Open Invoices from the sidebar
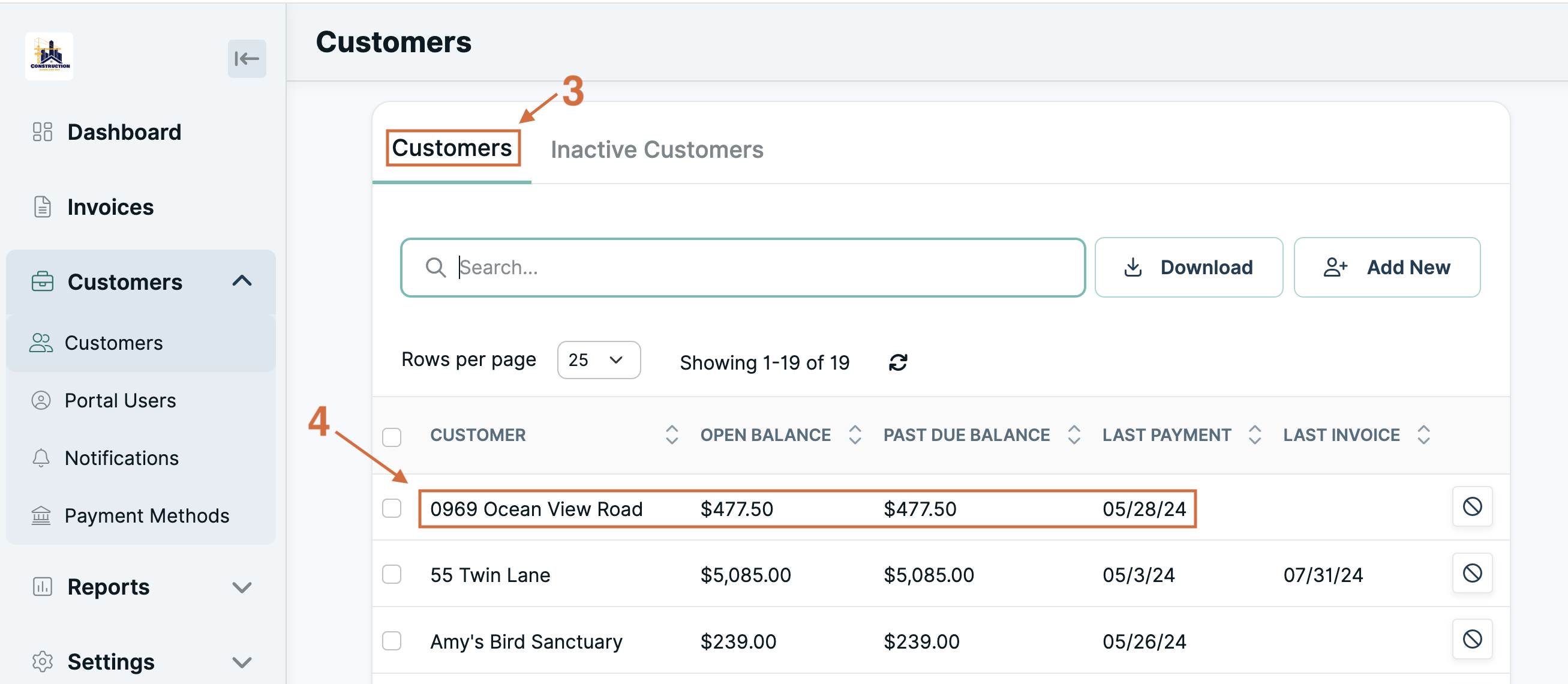Screen dimensions: 1568x684 [110, 207]
